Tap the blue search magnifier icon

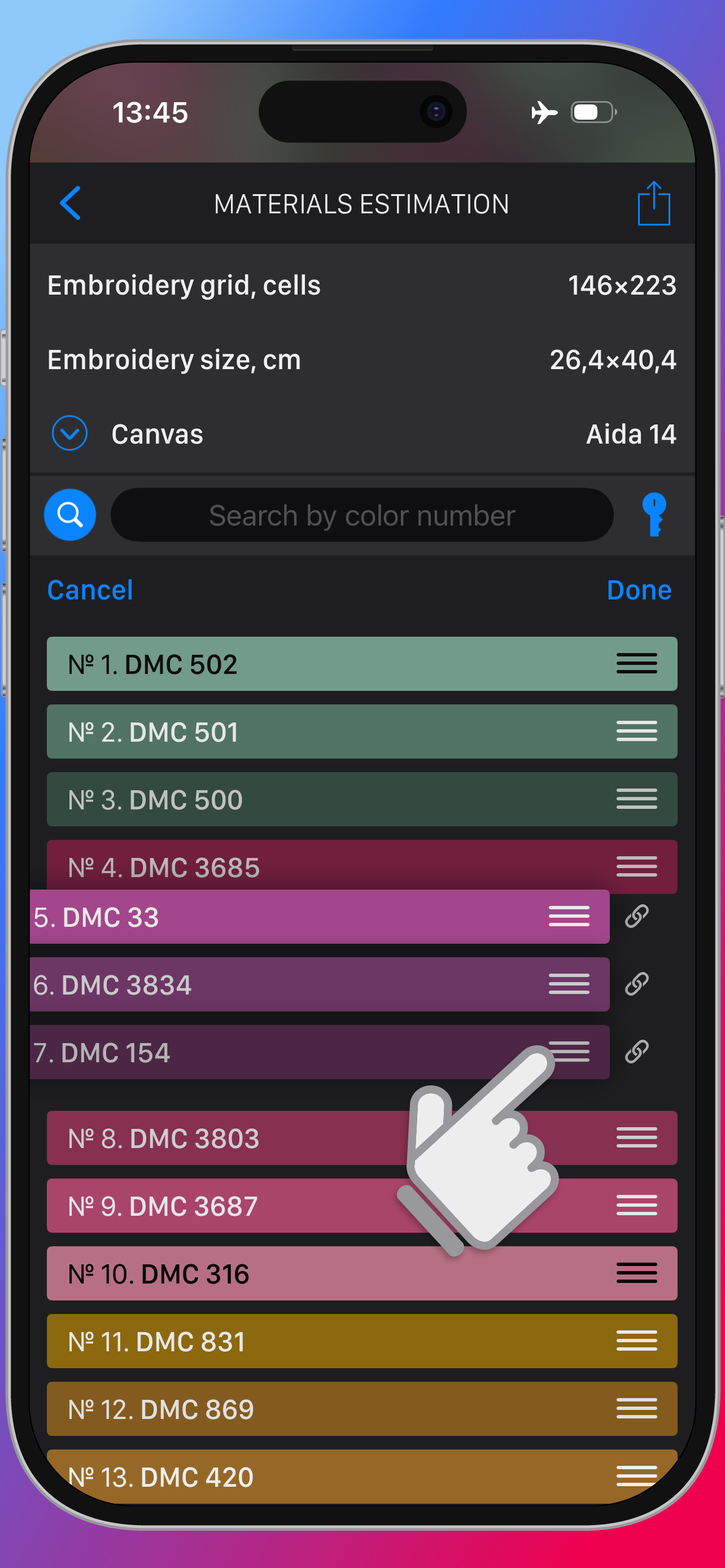click(70, 515)
